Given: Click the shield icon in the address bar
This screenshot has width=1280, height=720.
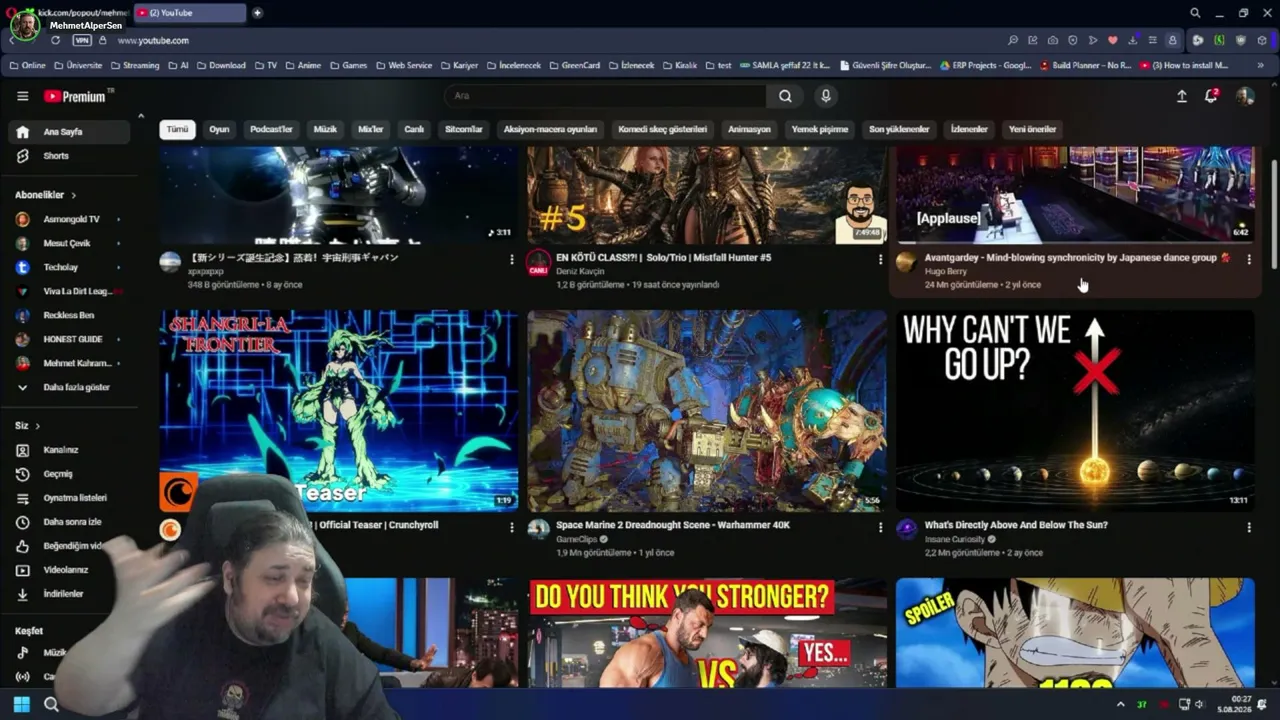Looking at the screenshot, I should point(1072,40).
